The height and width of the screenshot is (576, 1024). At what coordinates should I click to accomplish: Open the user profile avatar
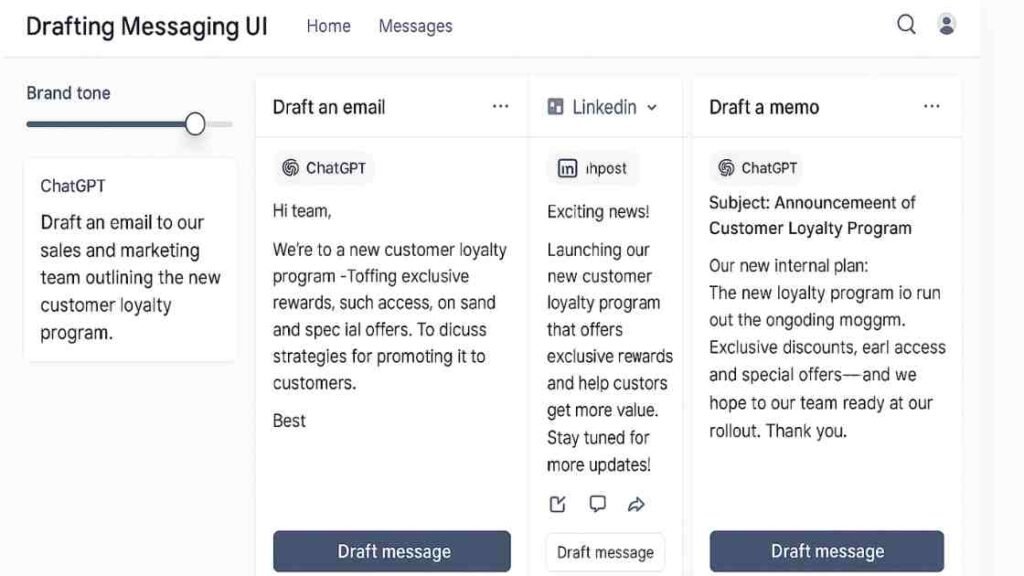pyautogui.click(x=946, y=25)
